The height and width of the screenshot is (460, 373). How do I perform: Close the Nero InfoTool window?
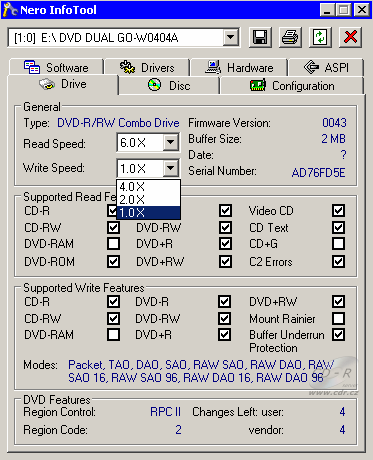(x=362, y=10)
